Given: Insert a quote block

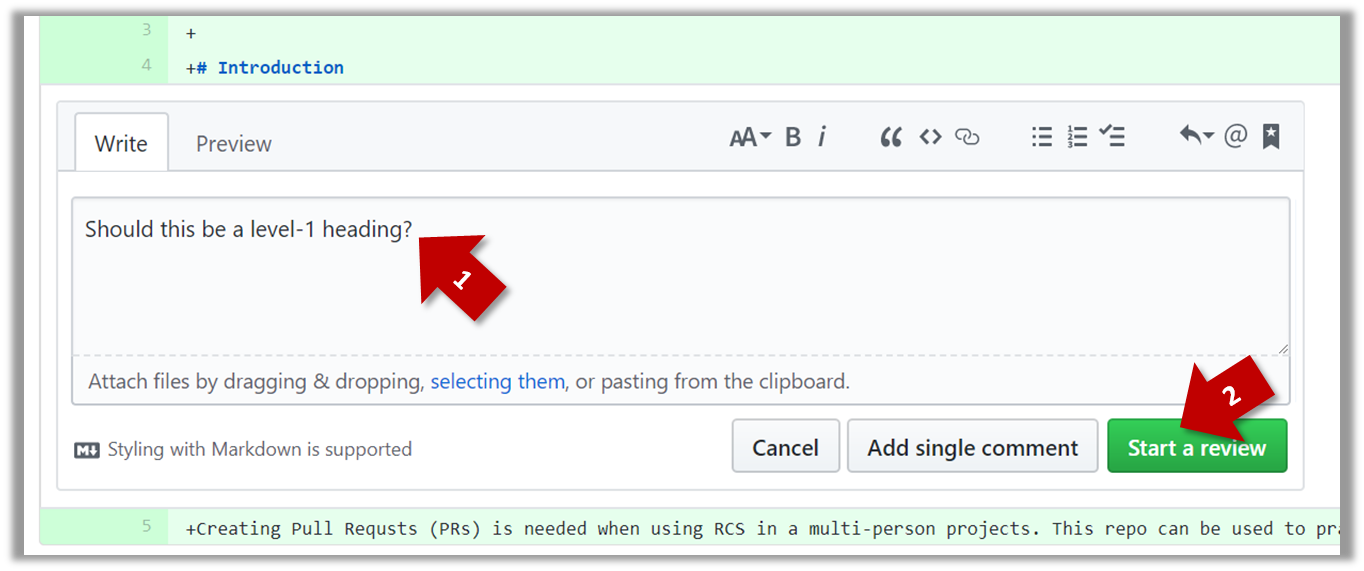Looking at the screenshot, I should click(890, 138).
